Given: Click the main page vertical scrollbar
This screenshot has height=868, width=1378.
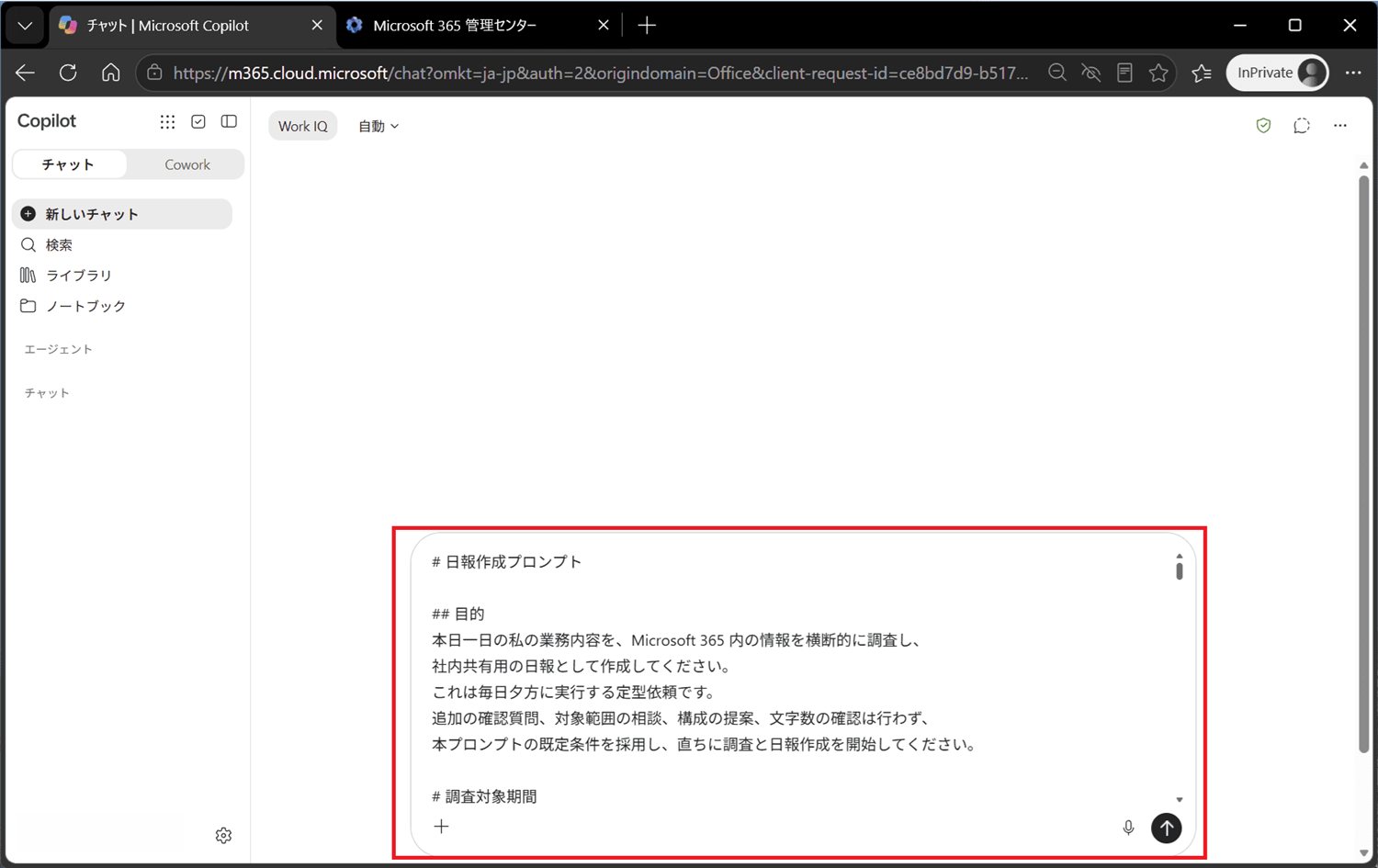Looking at the screenshot, I should point(1364,464).
